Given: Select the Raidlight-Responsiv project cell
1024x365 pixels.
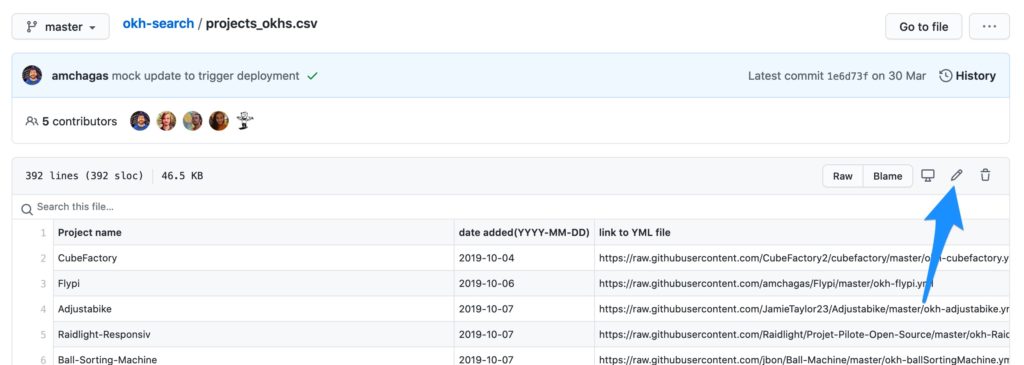Looking at the screenshot, I should [253, 334].
